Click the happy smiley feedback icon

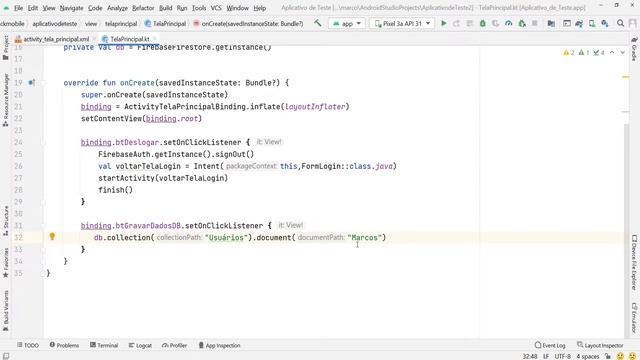(620, 356)
